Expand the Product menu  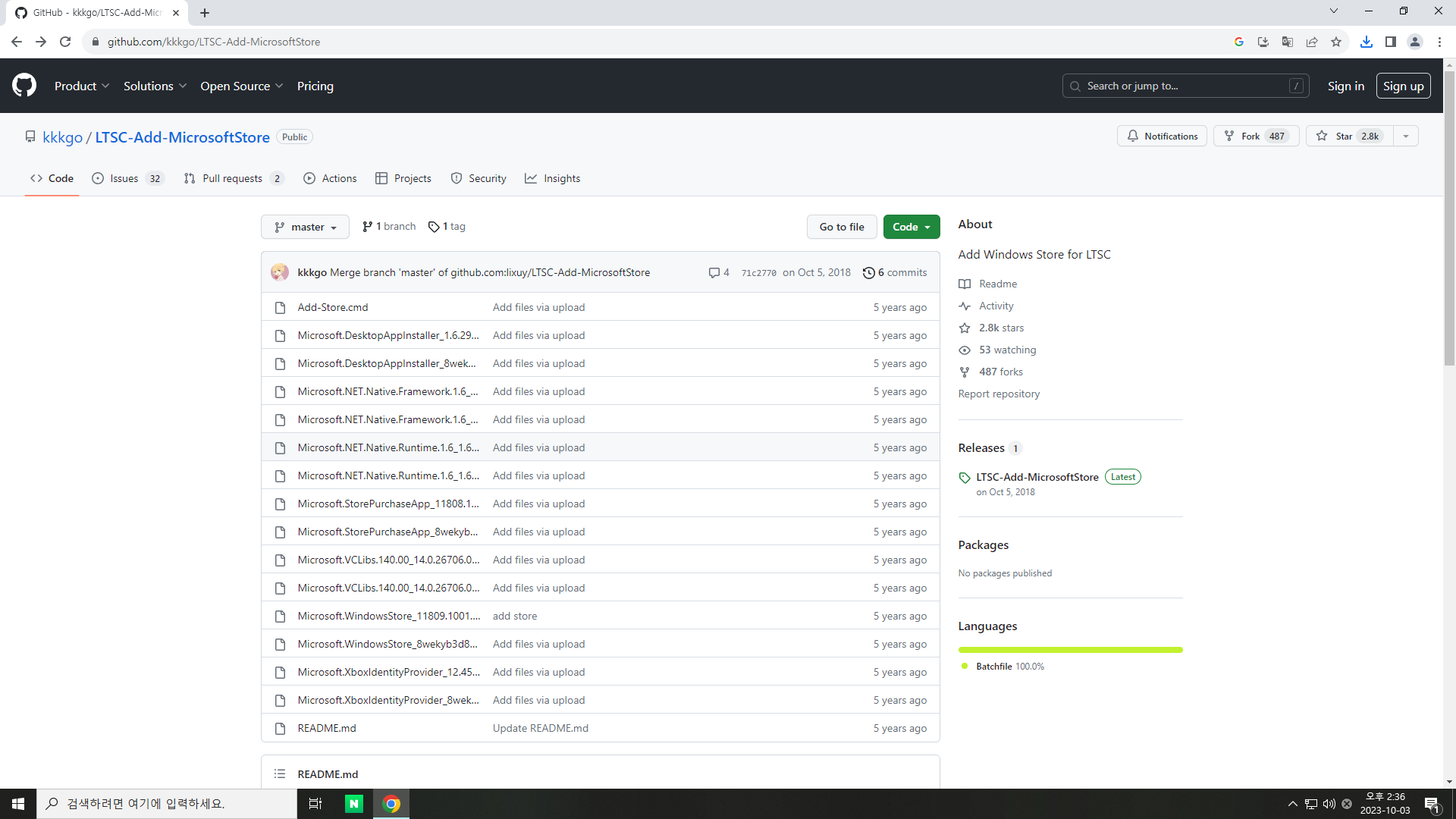(82, 86)
